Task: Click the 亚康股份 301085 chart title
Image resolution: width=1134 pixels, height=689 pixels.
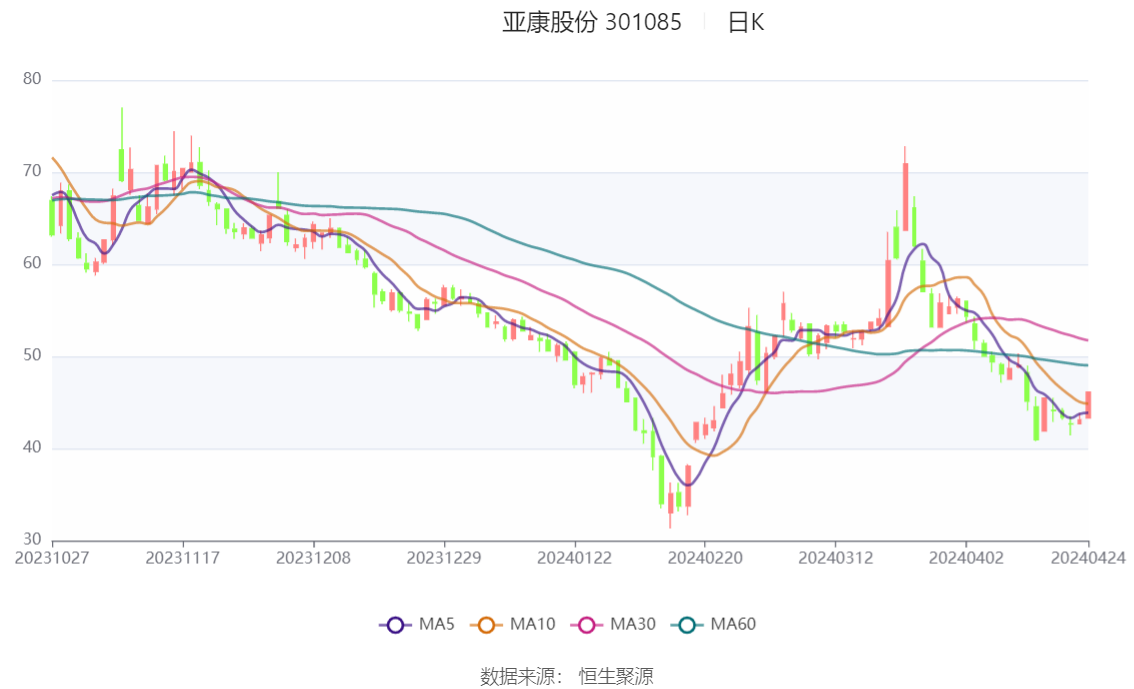Action: [591, 22]
